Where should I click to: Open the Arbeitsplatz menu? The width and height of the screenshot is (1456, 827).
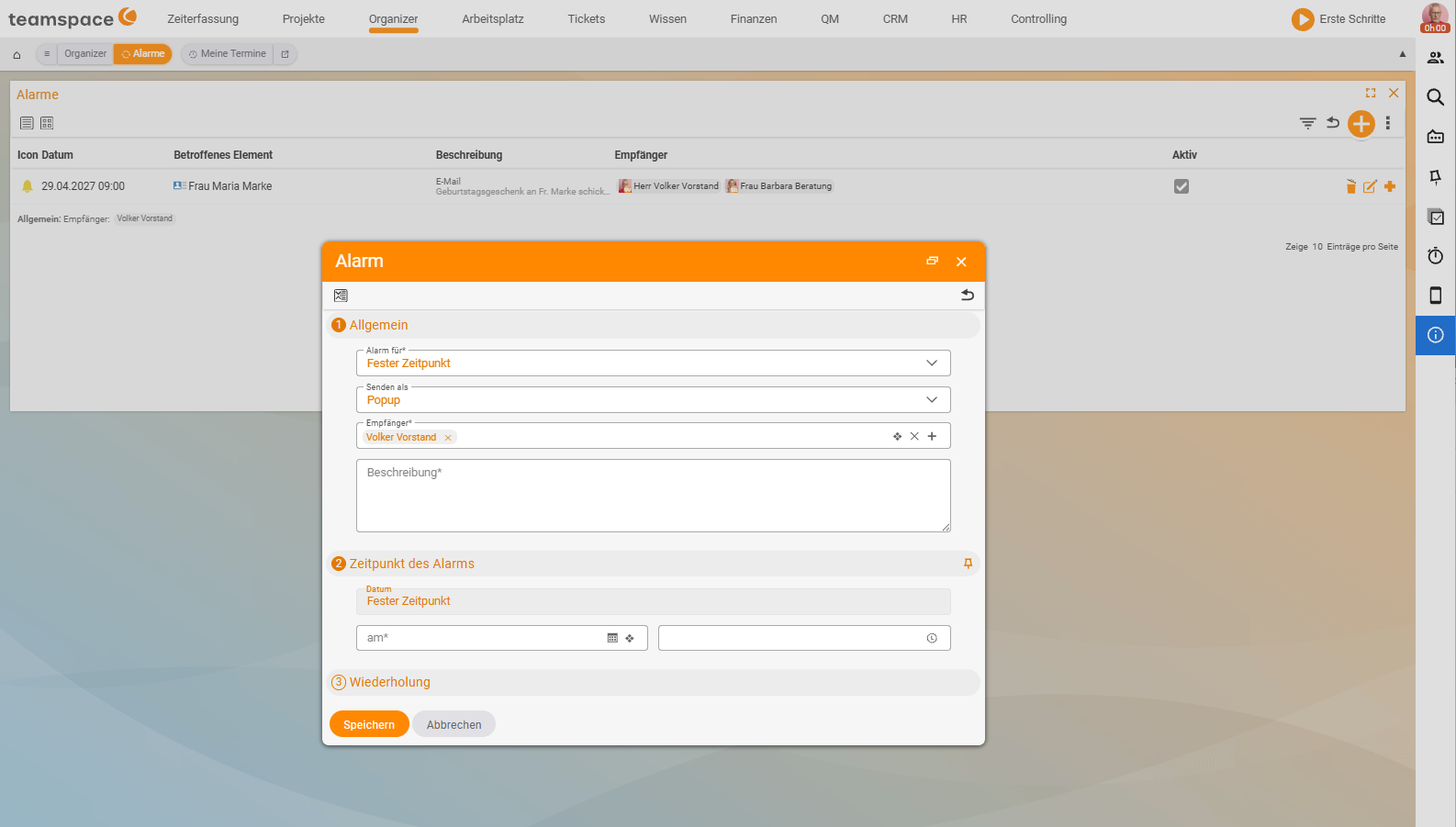point(493,18)
